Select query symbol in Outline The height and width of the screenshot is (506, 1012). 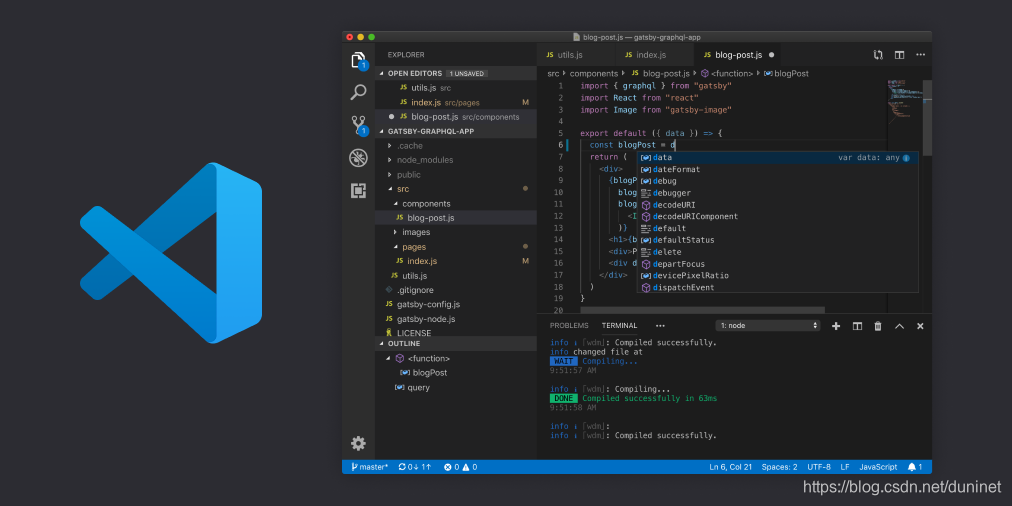click(x=456, y=387)
